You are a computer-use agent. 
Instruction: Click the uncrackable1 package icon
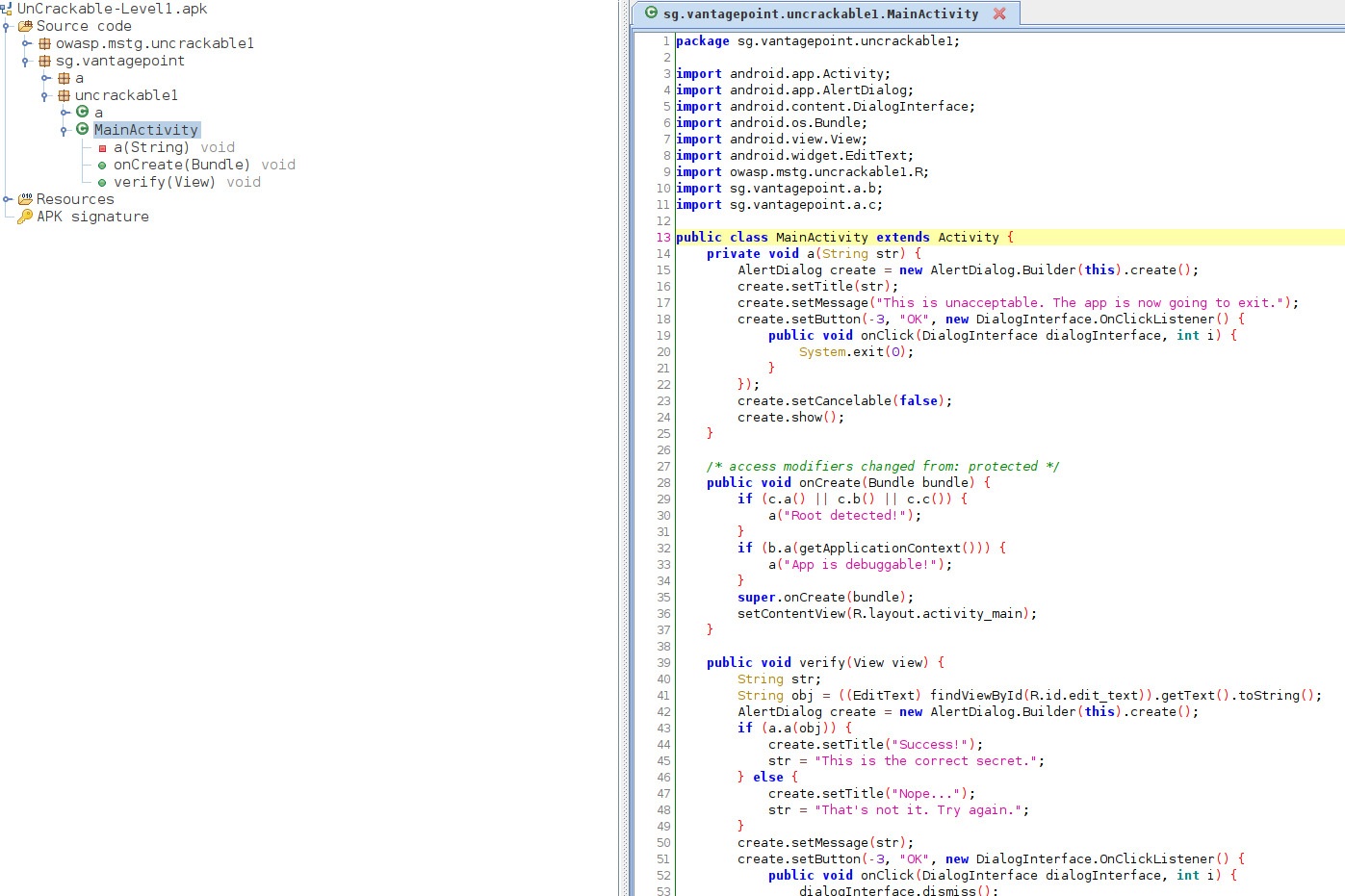pyautogui.click(x=64, y=95)
